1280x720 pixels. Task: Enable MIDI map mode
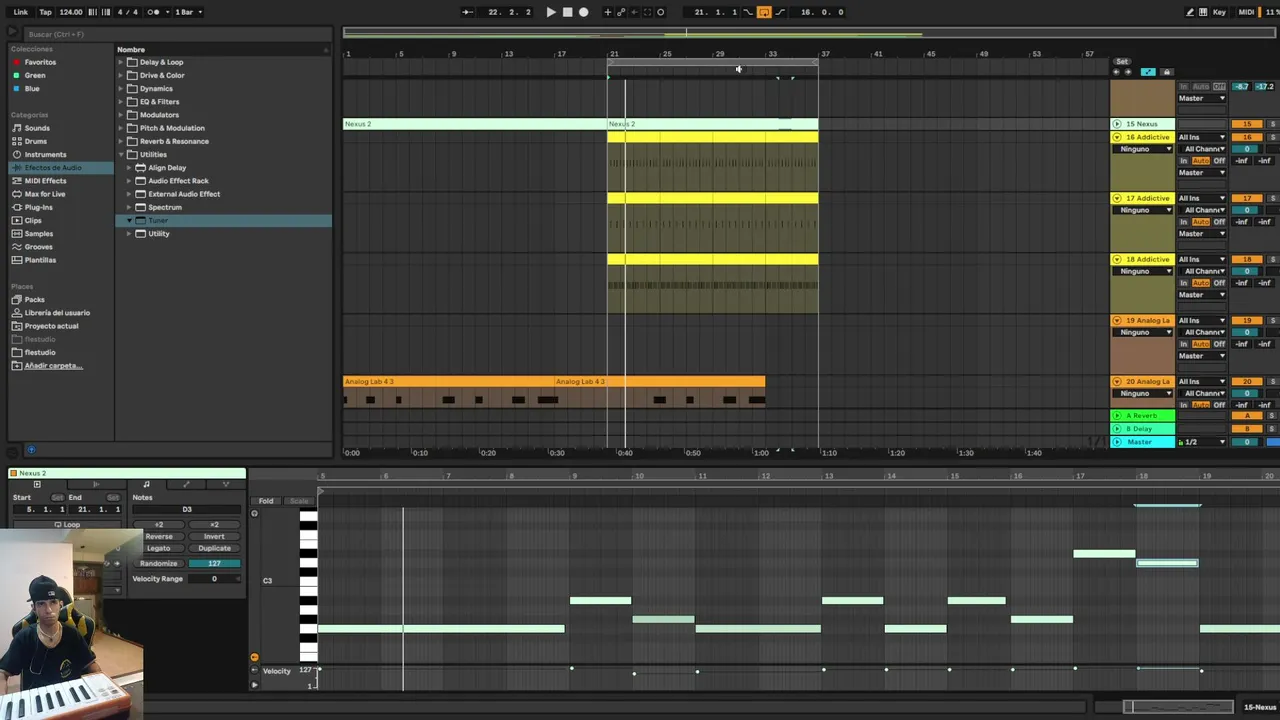[1246, 12]
